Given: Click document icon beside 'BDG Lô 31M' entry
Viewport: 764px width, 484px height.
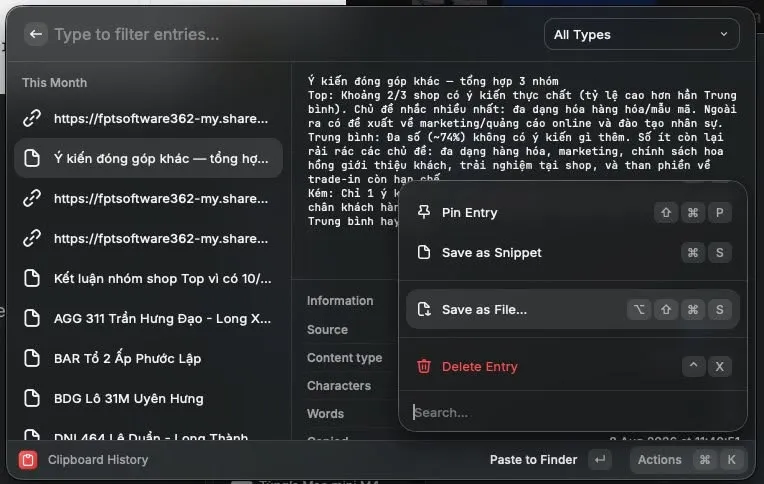Looking at the screenshot, I should click(32, 398).
